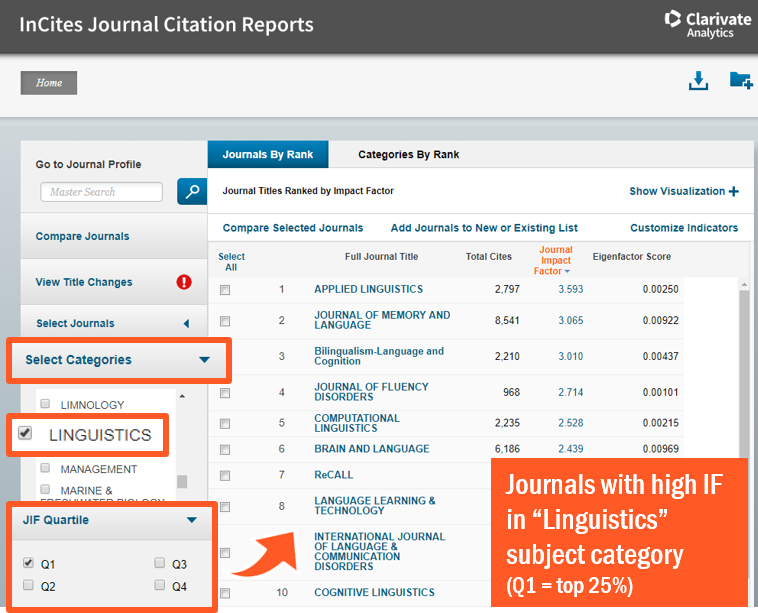This screenshot has height=613, width=758.
Task: Sort by the Journal Impact Factor column
Action: click(554, 260)
